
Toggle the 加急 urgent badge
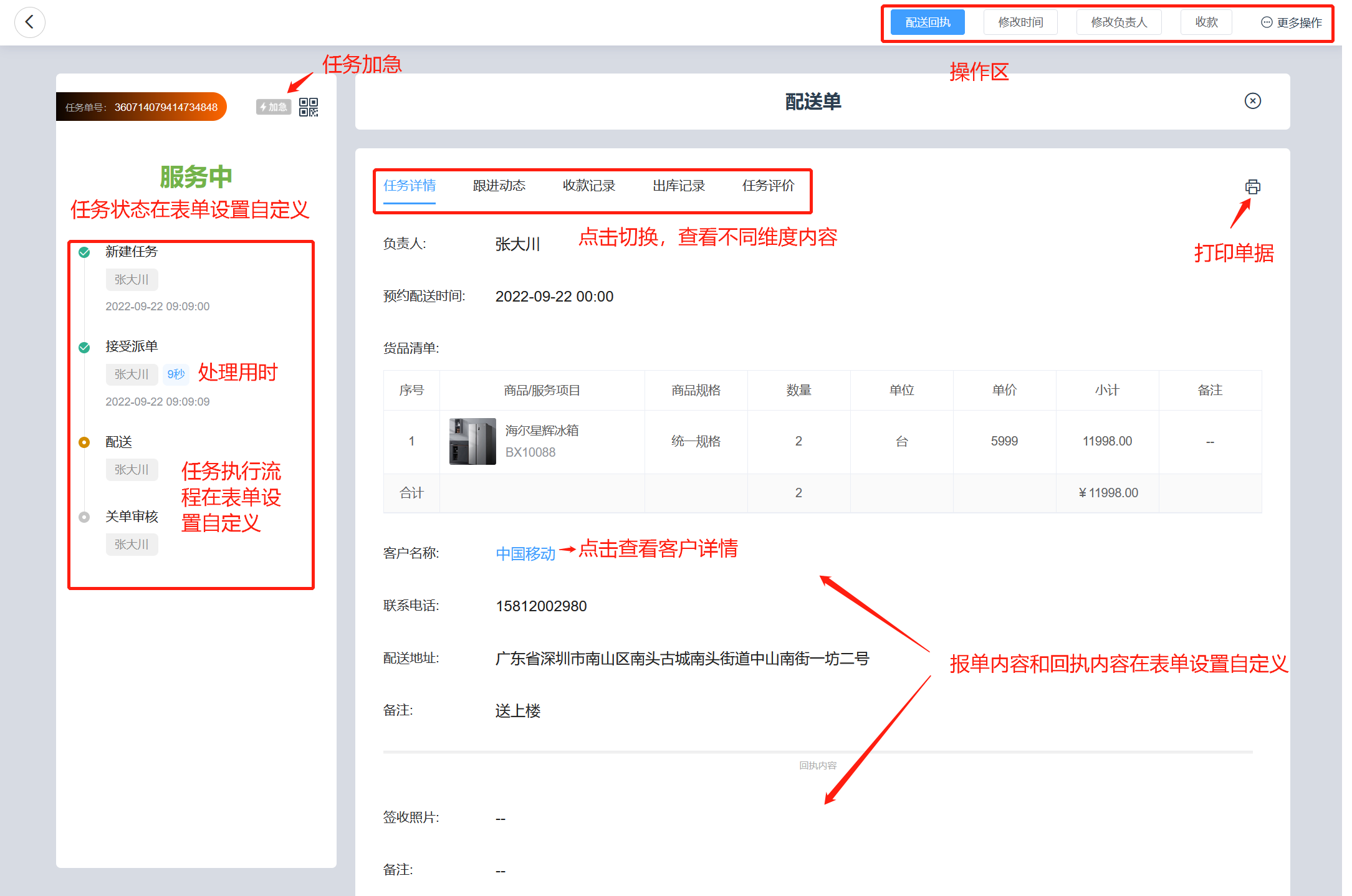coord(274,107)
